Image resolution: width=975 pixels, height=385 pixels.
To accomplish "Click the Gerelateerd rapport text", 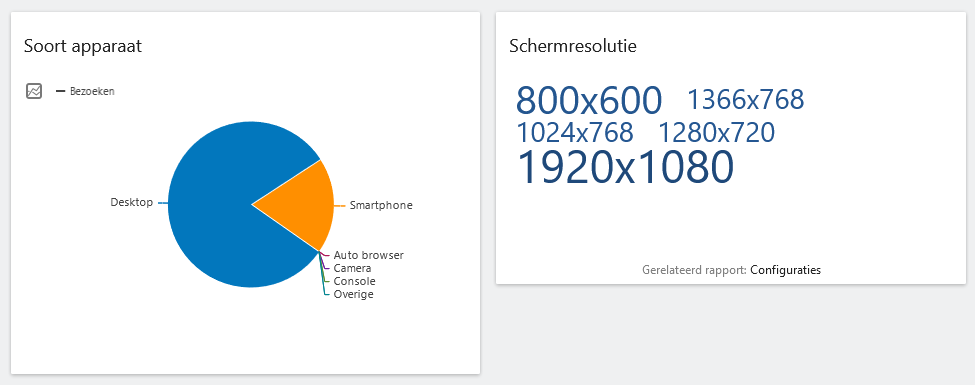I will pyautogui.click(x=695, y=270).
